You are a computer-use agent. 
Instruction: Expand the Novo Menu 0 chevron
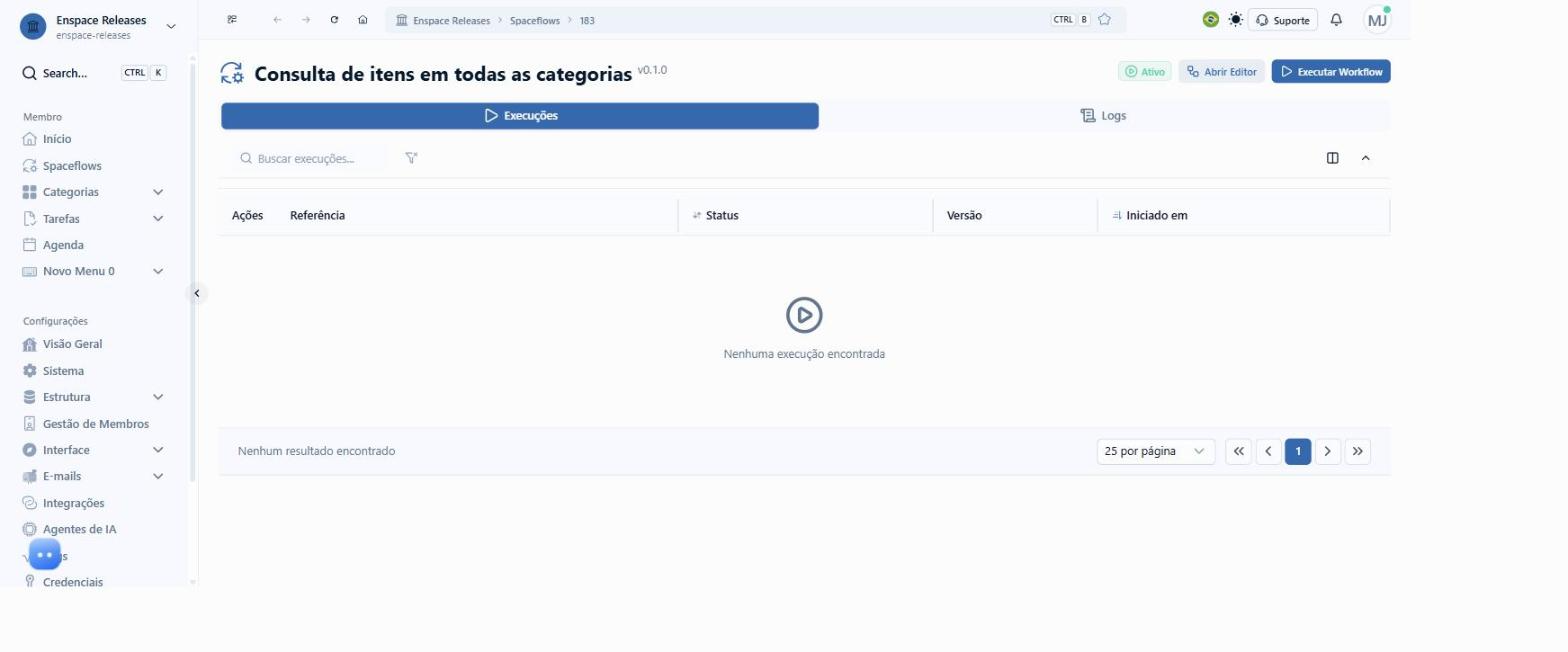pyautogui.click(x=158, y=271)
